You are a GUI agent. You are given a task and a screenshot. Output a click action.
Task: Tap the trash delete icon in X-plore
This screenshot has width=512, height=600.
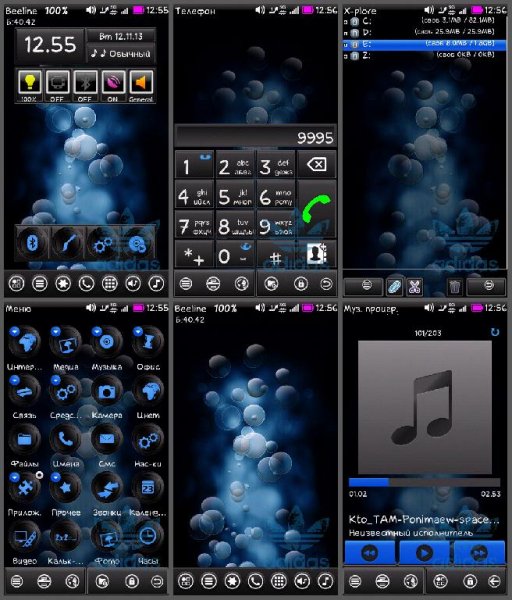tap(455, 286)
